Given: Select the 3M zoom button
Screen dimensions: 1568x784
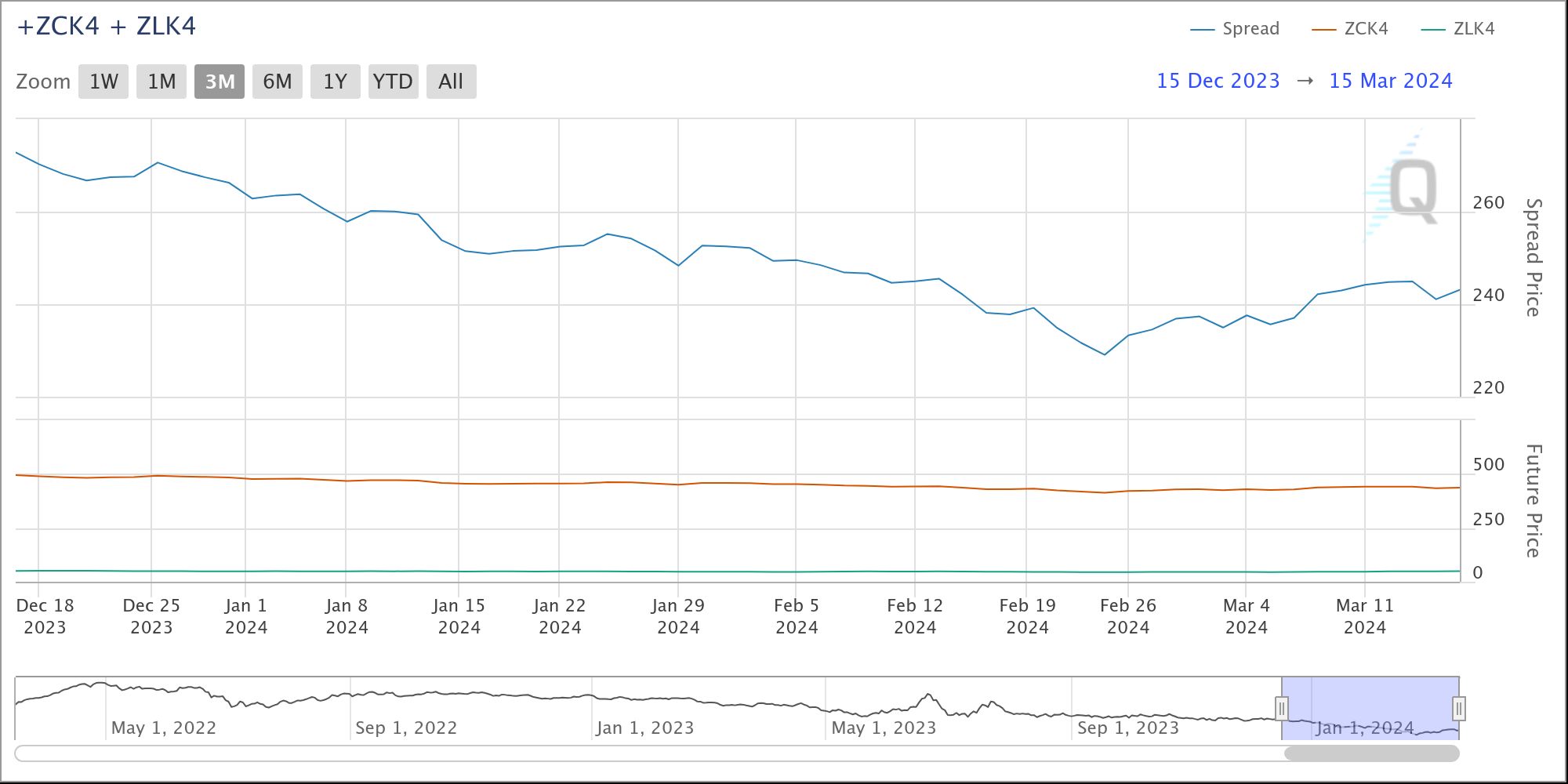Looking at the screenshot, I should [220, 82].
